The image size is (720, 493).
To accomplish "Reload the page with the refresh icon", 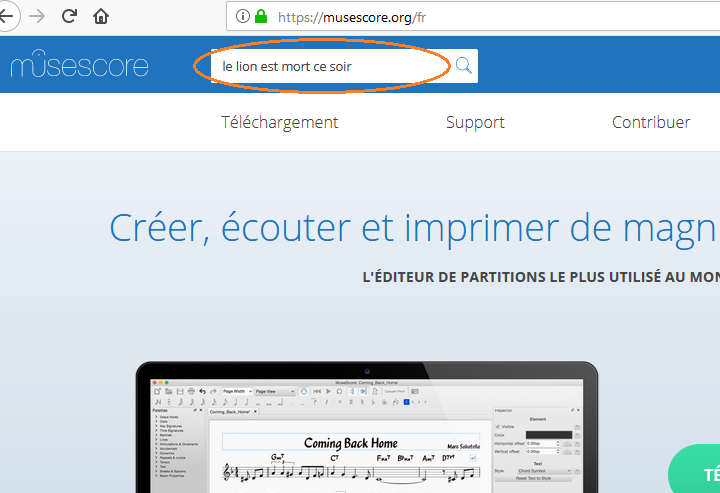I will click(69, 17).
